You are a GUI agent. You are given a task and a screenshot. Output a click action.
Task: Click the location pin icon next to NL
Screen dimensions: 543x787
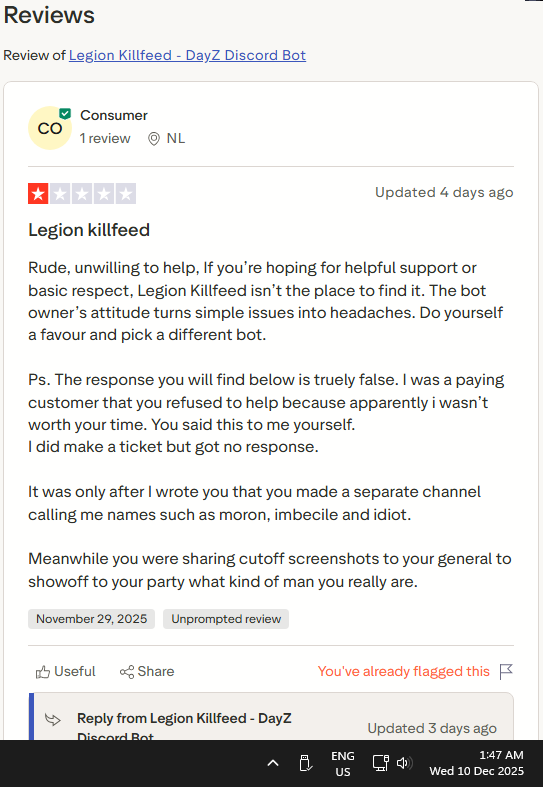(x=154, y=139)
